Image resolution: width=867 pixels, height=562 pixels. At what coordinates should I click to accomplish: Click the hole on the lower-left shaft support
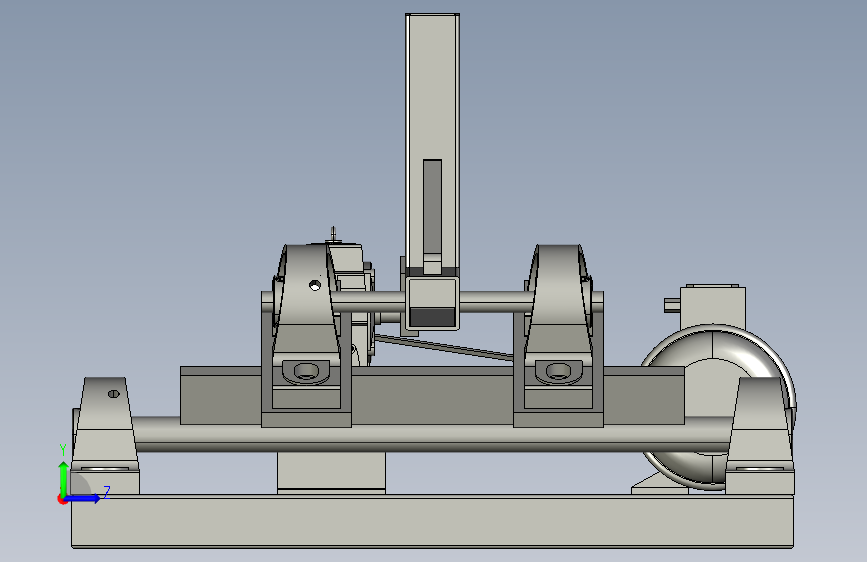coord(113,394)
